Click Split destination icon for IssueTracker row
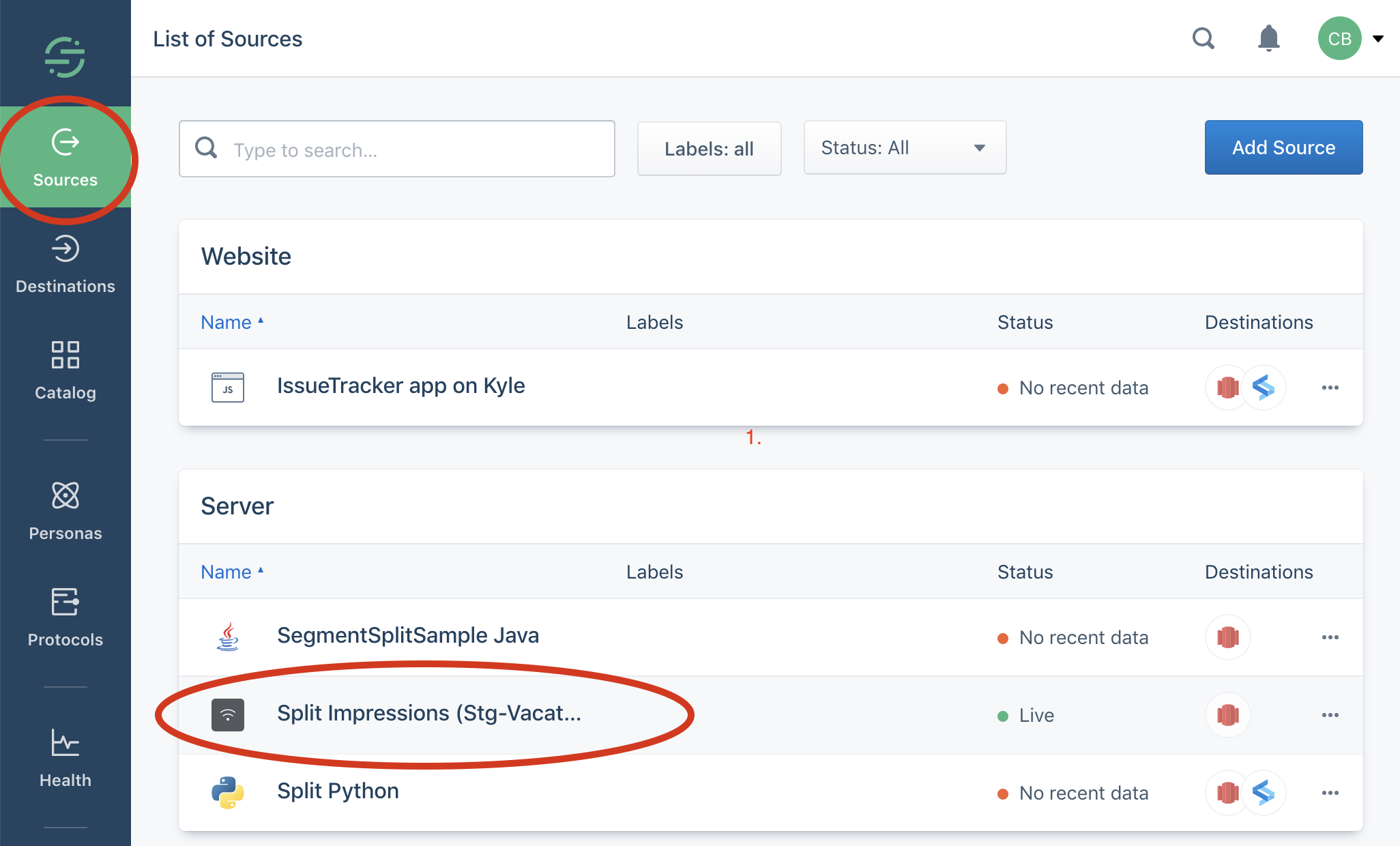Image resolution: width=1400 pixels, height=846 pixels. (1264, 388)
